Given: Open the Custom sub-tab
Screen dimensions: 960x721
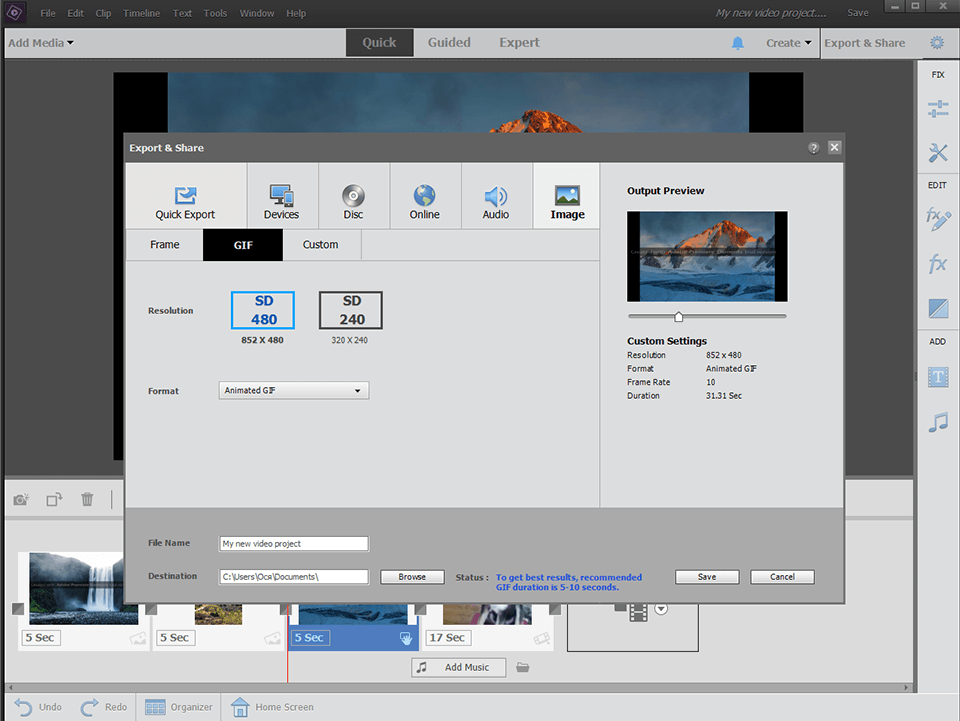Looking at the screenshot, I should [x=321, y=245].
